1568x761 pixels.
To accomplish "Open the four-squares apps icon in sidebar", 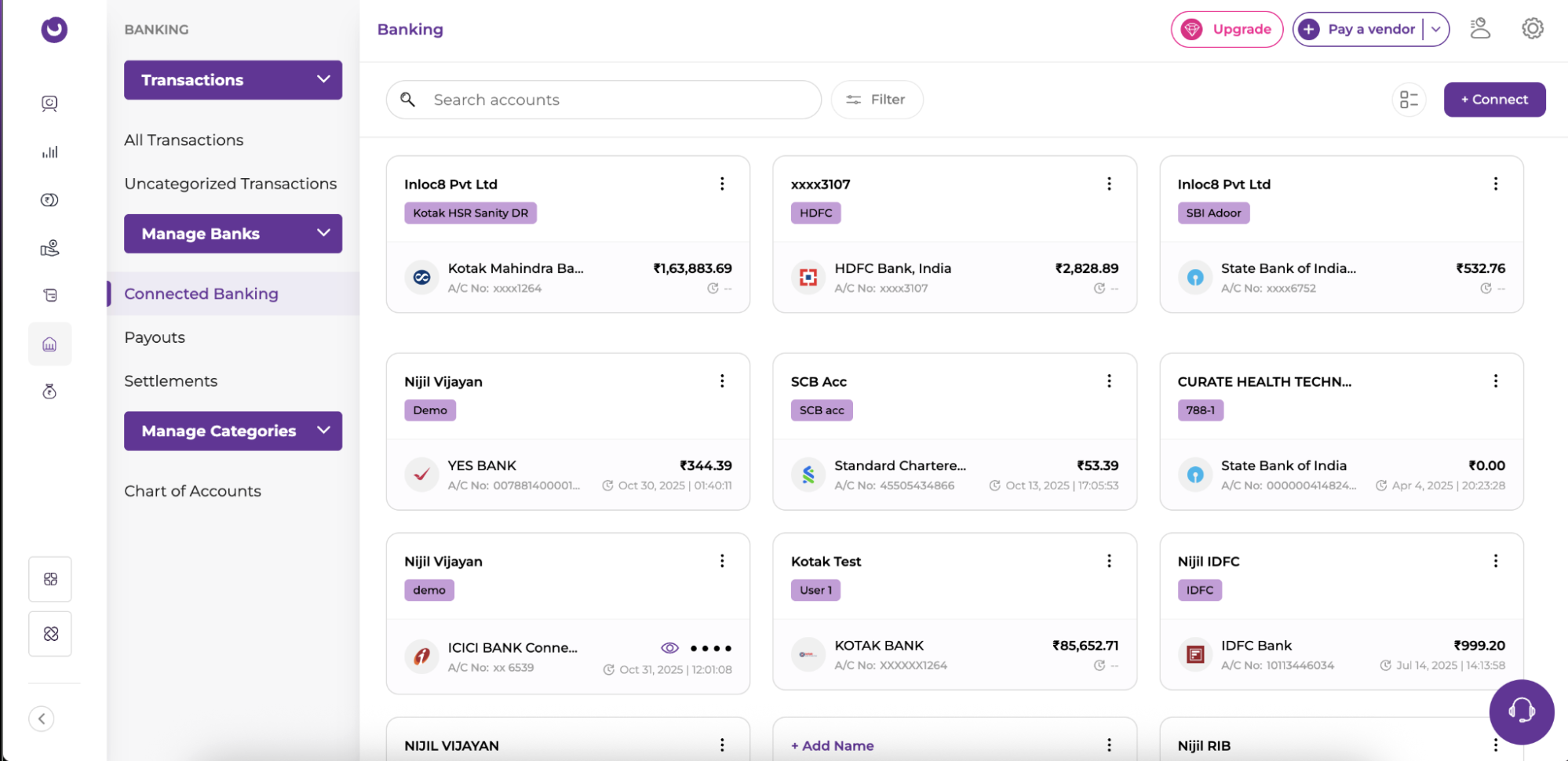I will tap(50, 579).
